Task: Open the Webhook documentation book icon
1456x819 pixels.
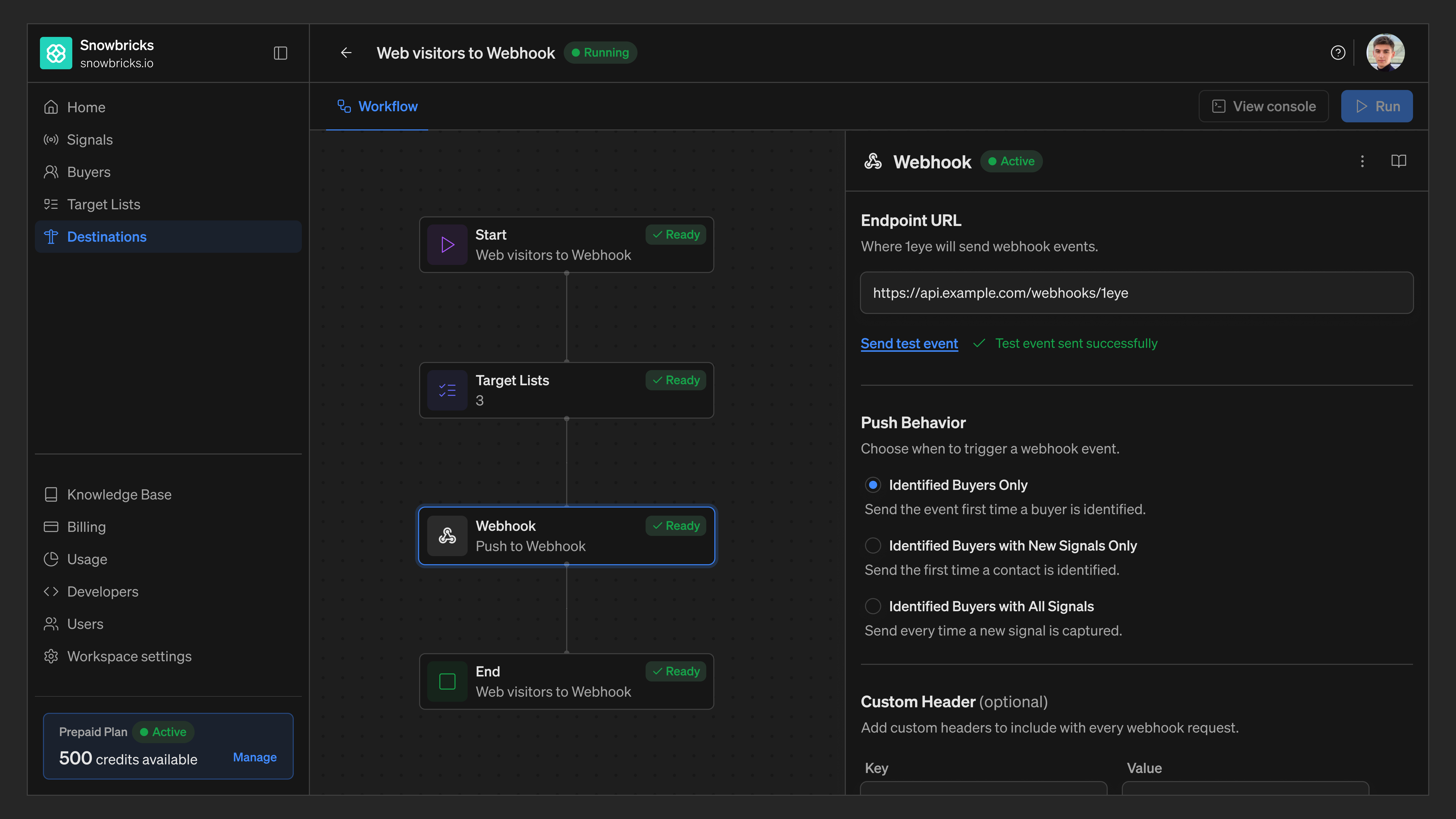Action: point(1398,162)
